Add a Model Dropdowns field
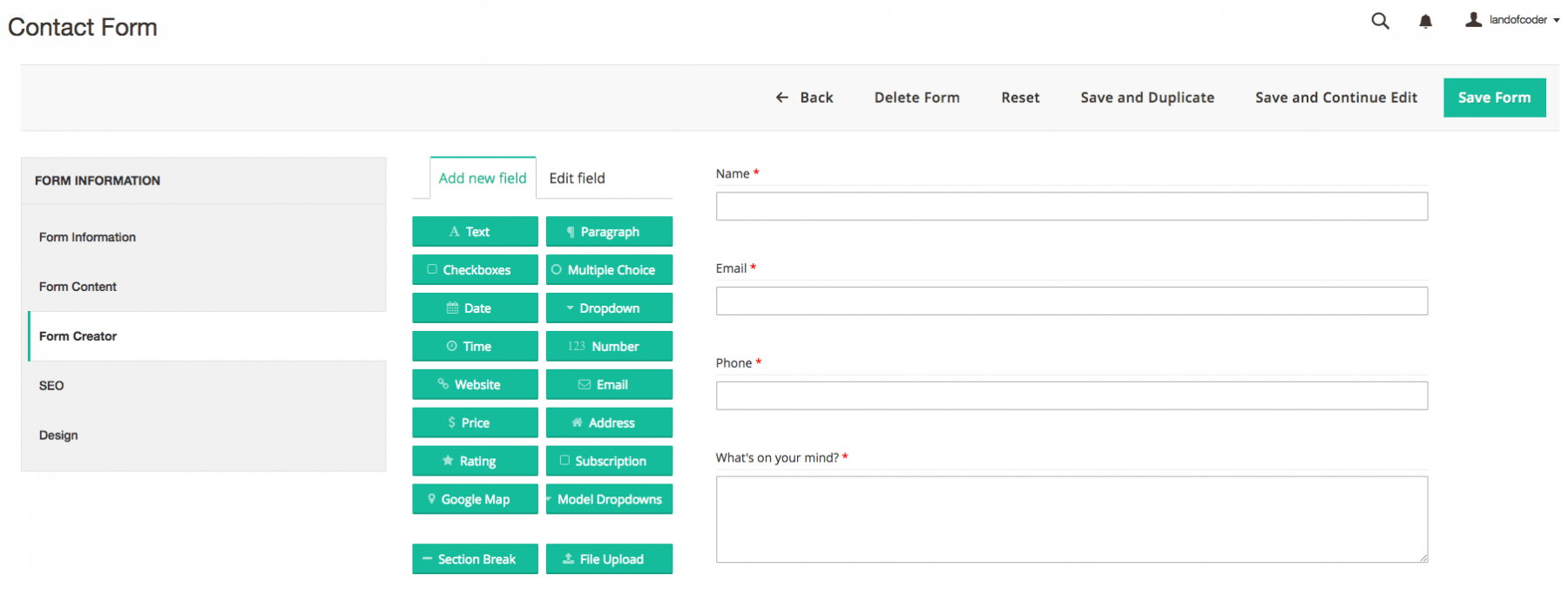The width and height of the screenshot is (1568, 615). (609, 499)
